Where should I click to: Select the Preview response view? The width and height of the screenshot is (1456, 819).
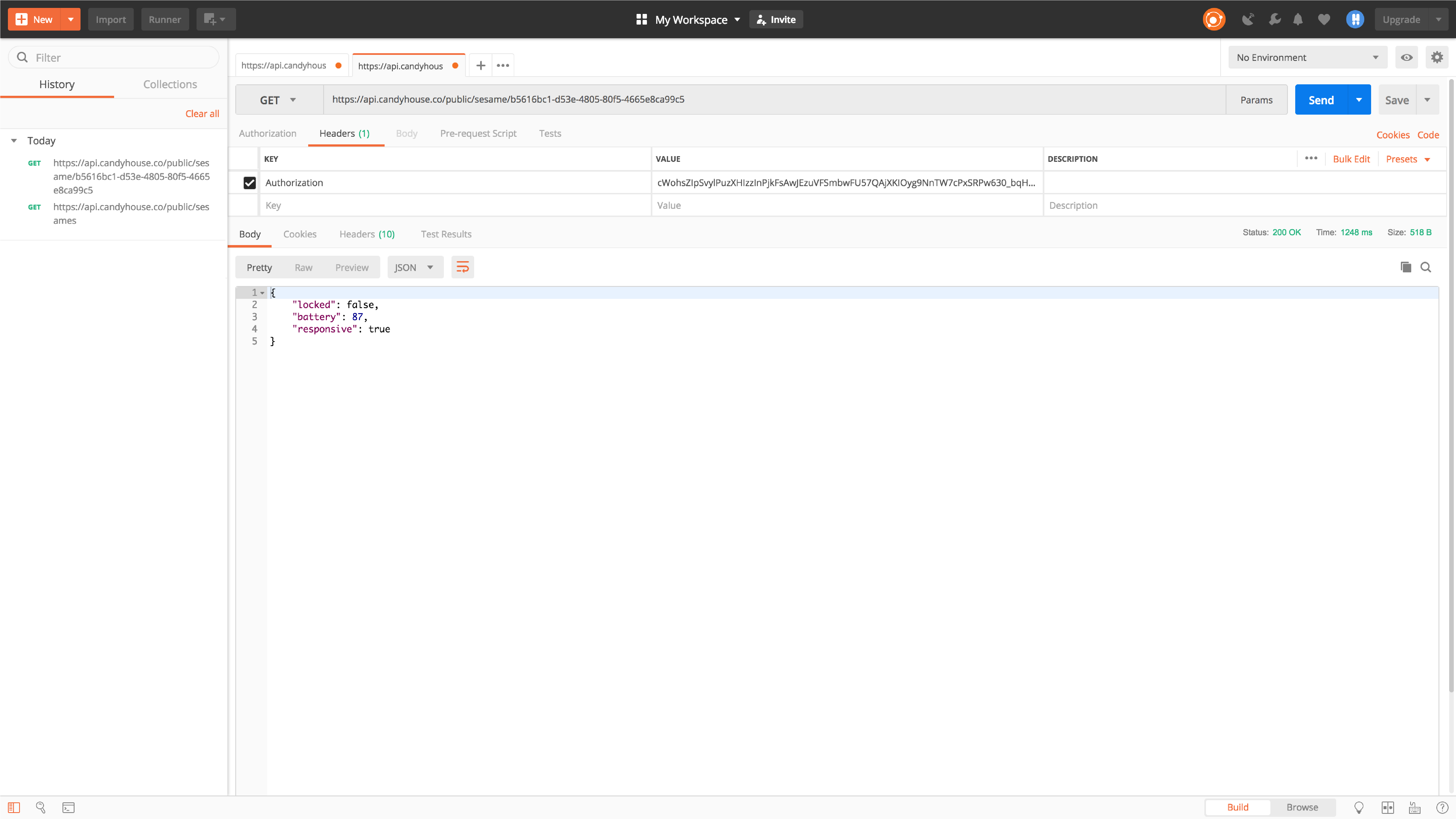[x=352, y=267]
